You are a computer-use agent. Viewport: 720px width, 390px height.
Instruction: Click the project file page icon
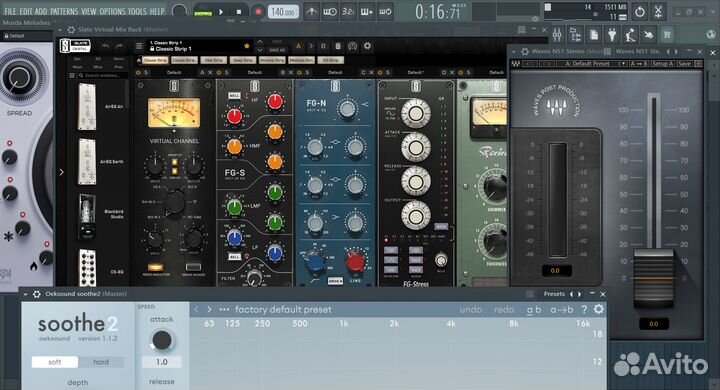594,34
